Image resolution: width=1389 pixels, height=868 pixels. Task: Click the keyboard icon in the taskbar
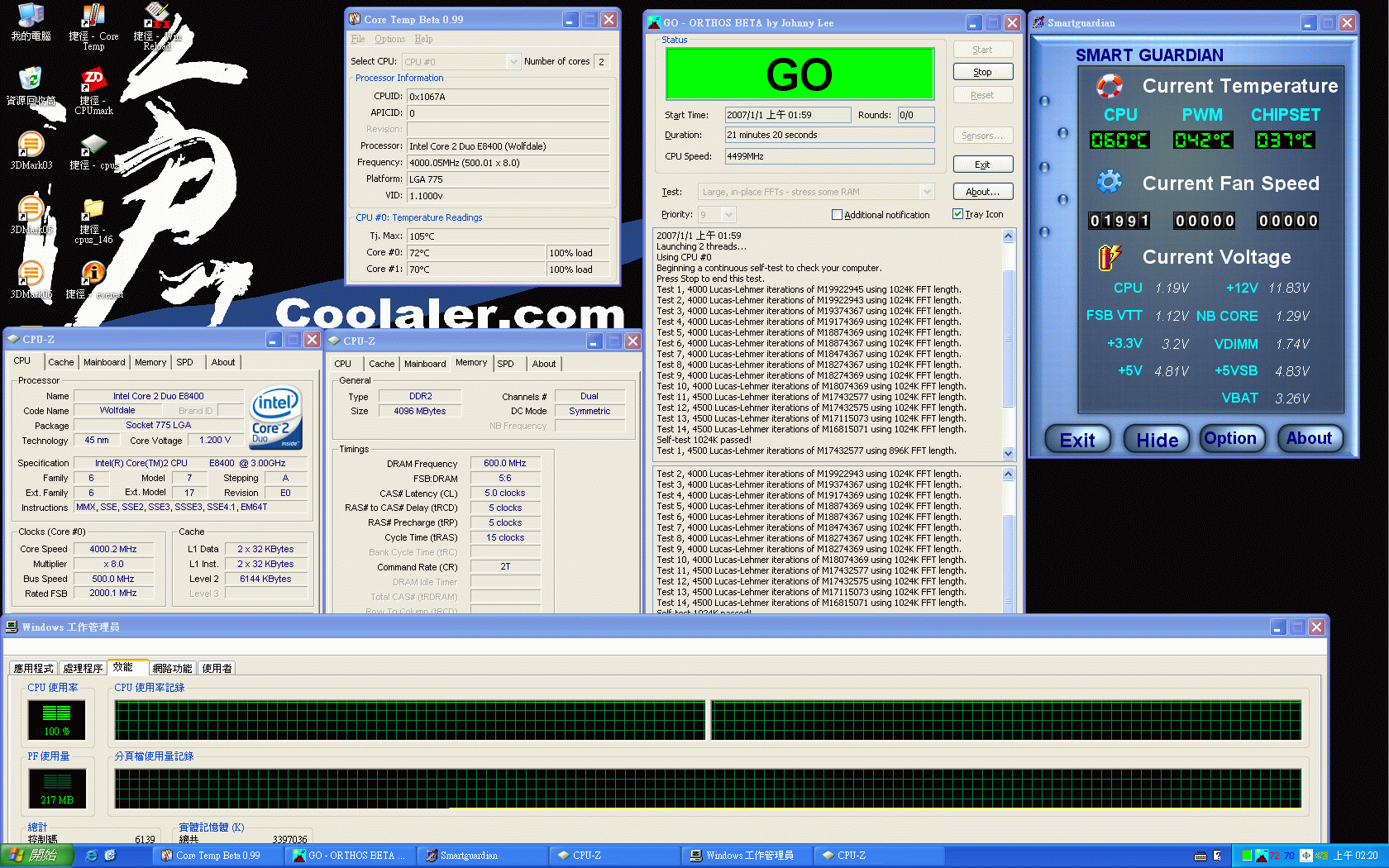point(1200,856)
